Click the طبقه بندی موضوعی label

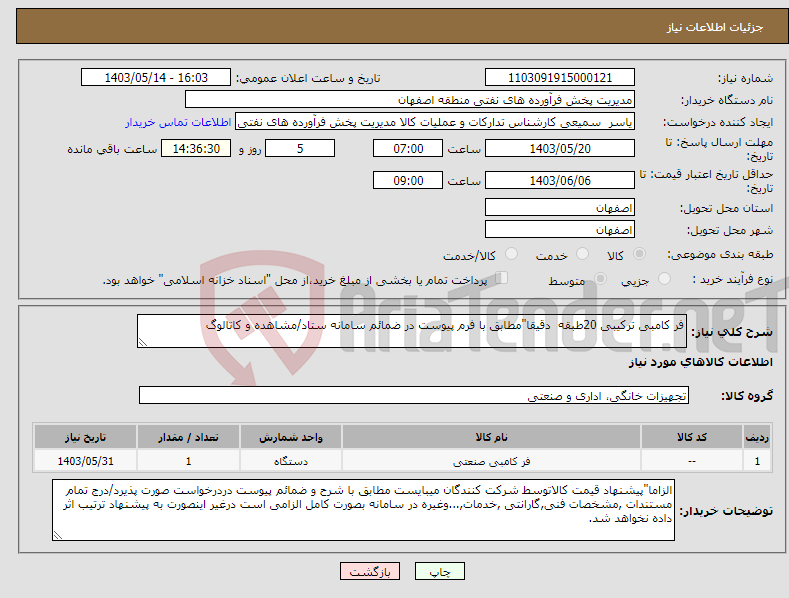(720, 255)
